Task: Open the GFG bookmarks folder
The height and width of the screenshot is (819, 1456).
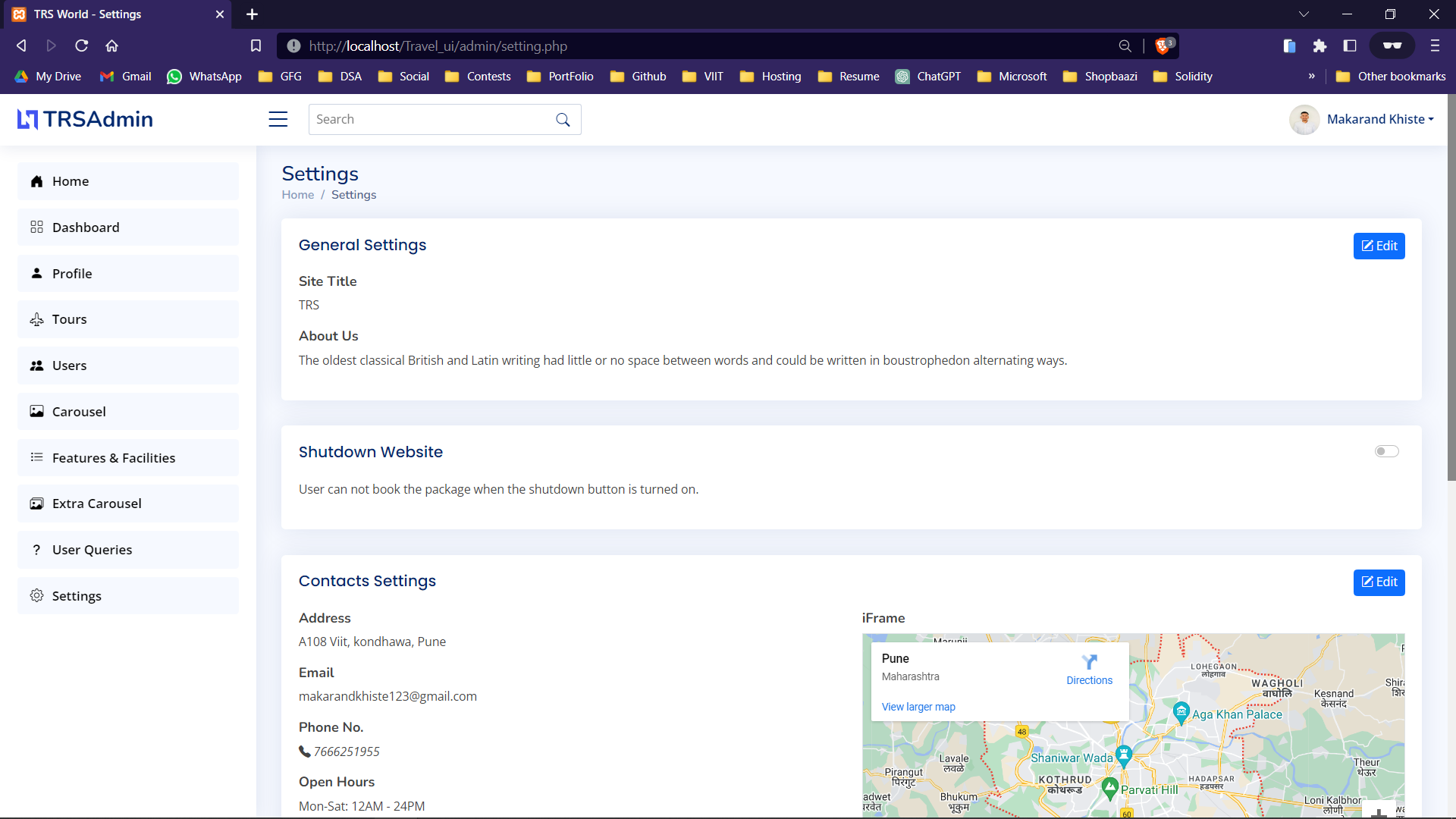Action: [280, 77]
